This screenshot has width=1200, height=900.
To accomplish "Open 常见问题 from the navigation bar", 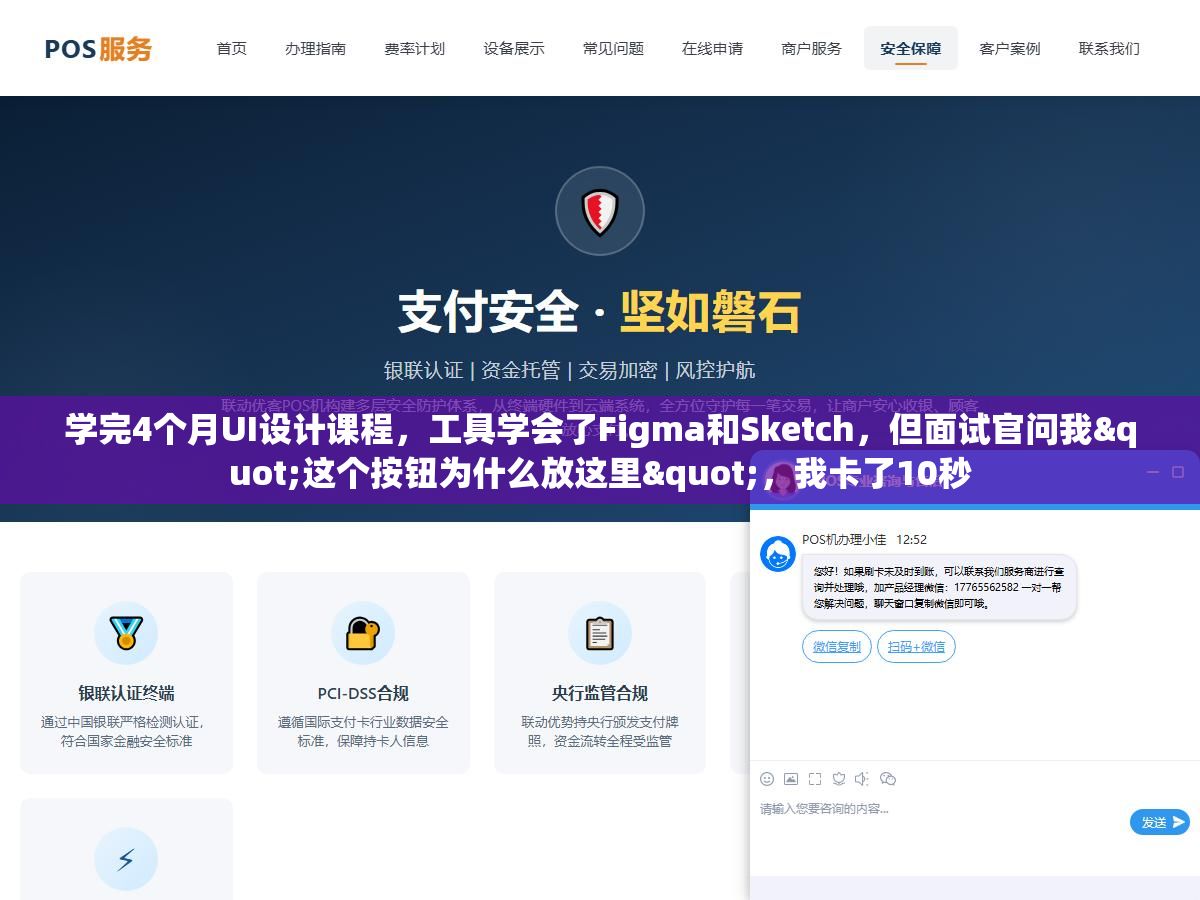I will [x=613, y=48].
